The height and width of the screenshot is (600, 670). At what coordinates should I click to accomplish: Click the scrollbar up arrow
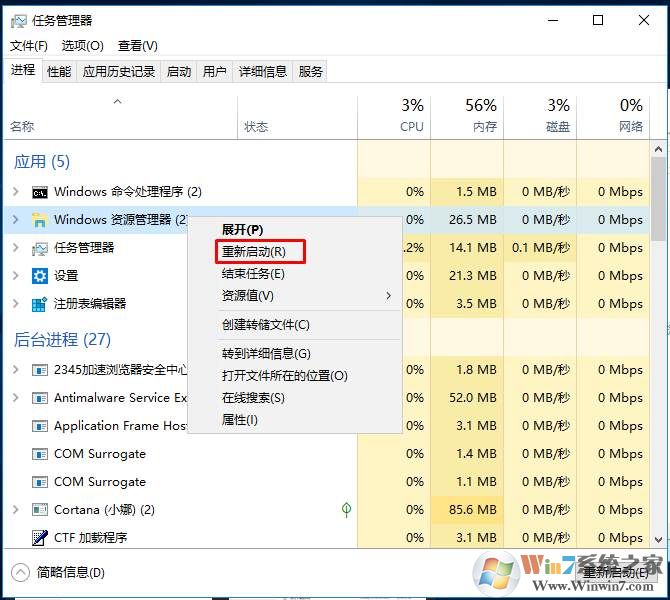658,149
